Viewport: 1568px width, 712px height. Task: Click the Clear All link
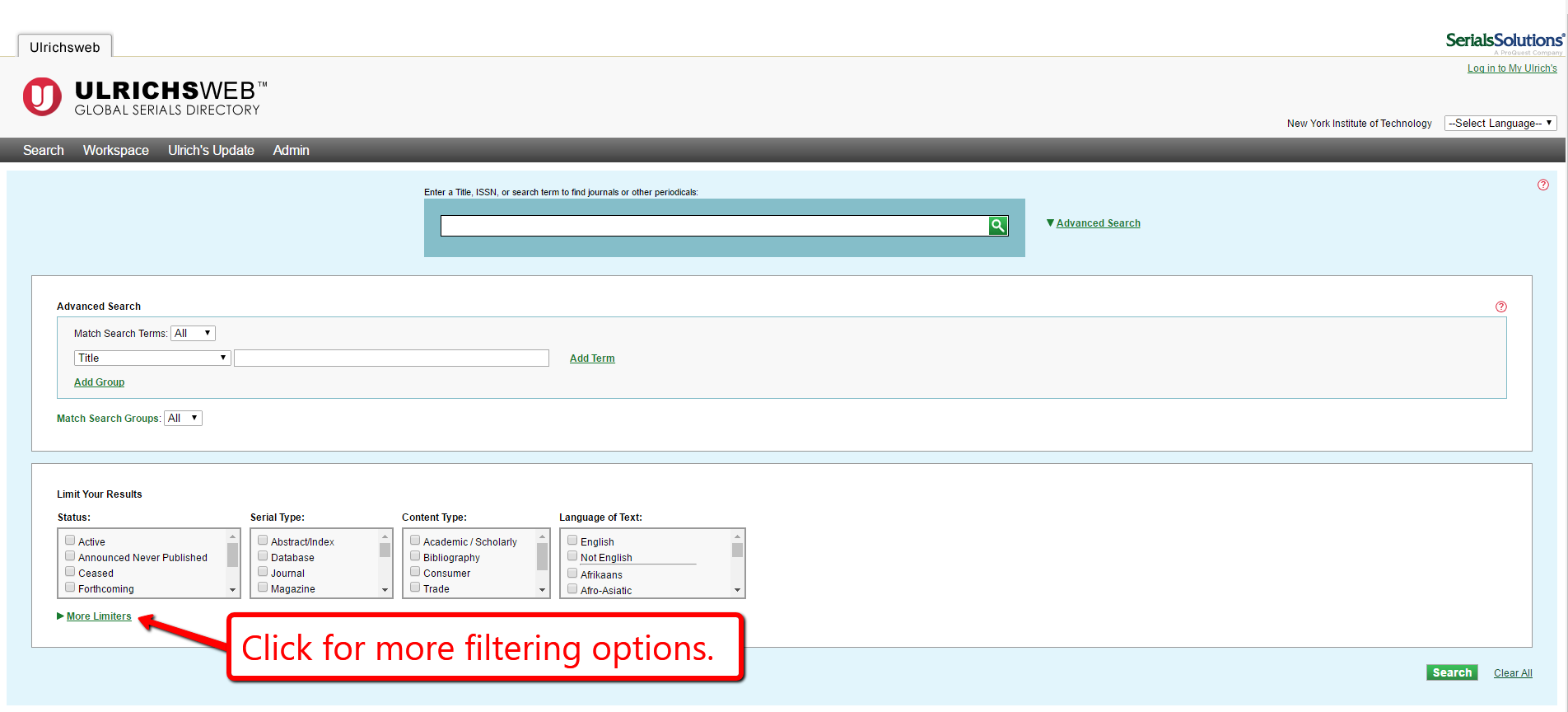[1513, 673]
